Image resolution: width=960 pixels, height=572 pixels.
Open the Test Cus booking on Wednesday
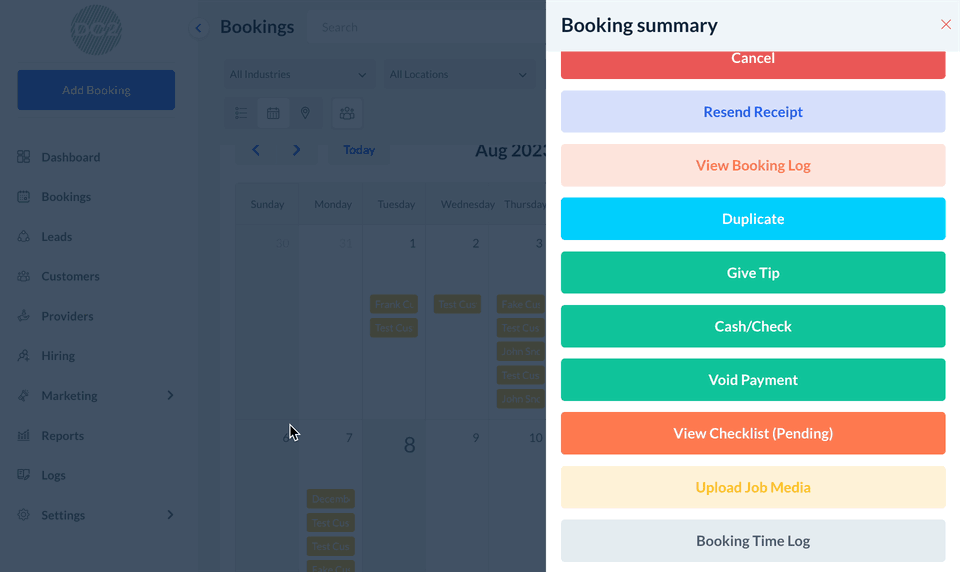tap(457, 304)
